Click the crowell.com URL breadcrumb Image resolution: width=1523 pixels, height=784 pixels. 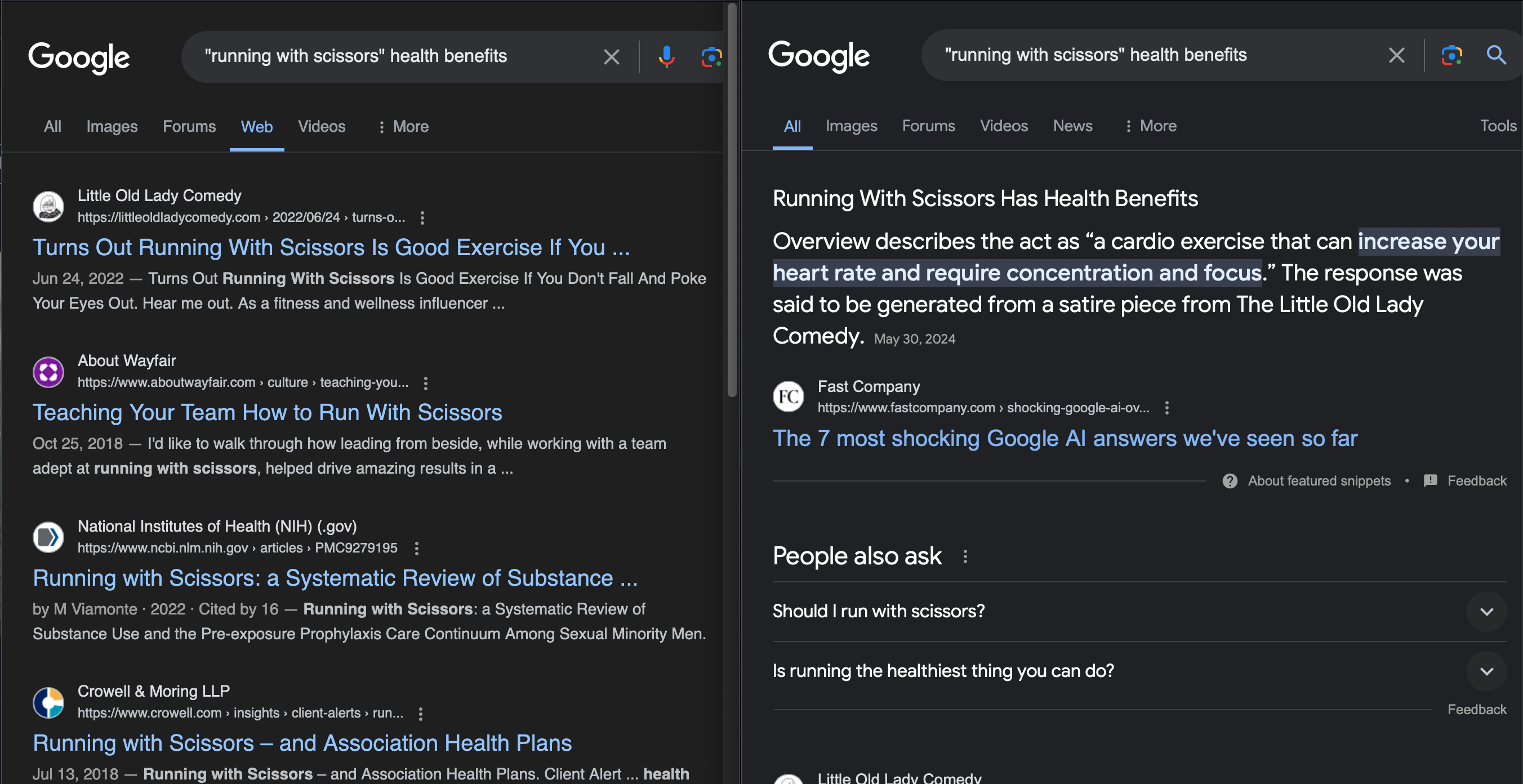pos(240,713)
